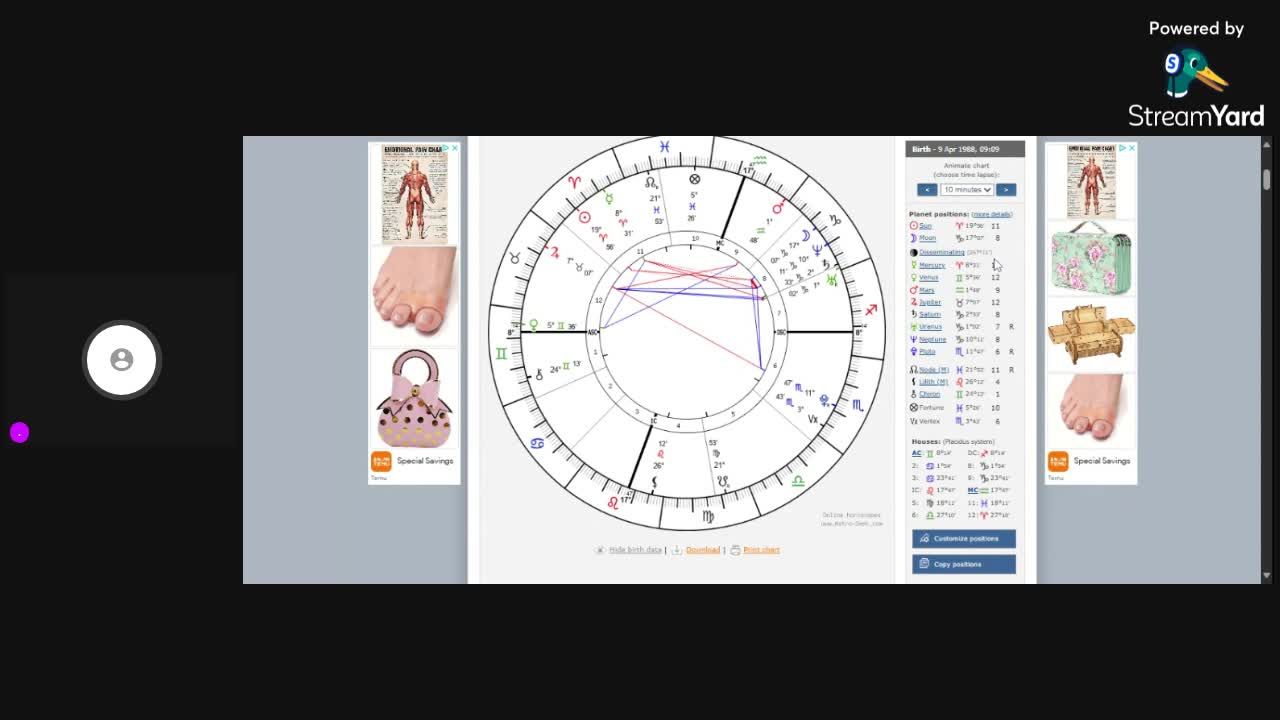The height and width of the screenshot is (720, 1280).
Task: Open the 10 minutes time-lapse dropdown
Action: click(x=966, y=189)
